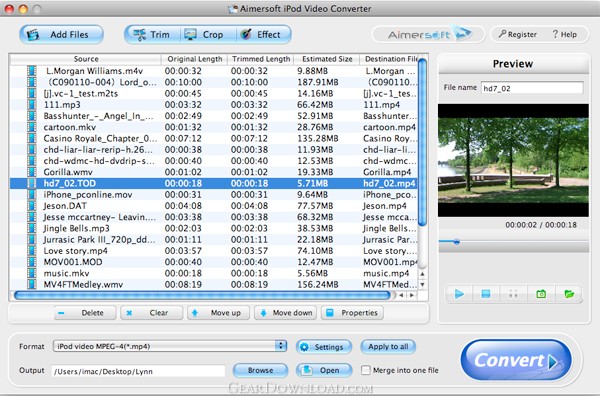Click film icon beside Basshunter_-_Angel_In row

tap(32, 116)
